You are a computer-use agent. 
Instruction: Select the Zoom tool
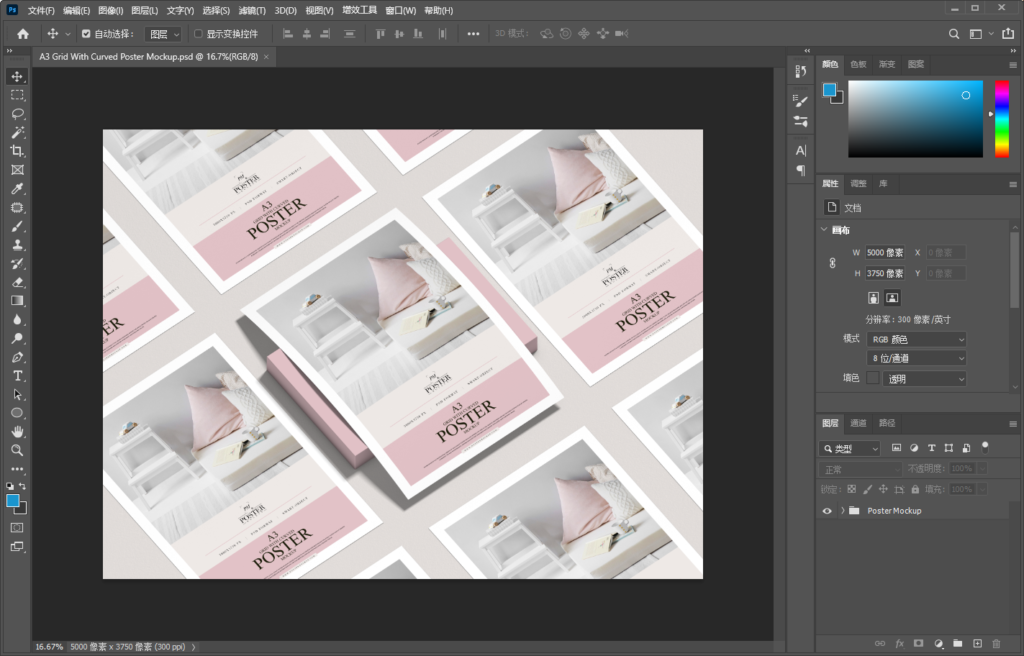point(17,450)
